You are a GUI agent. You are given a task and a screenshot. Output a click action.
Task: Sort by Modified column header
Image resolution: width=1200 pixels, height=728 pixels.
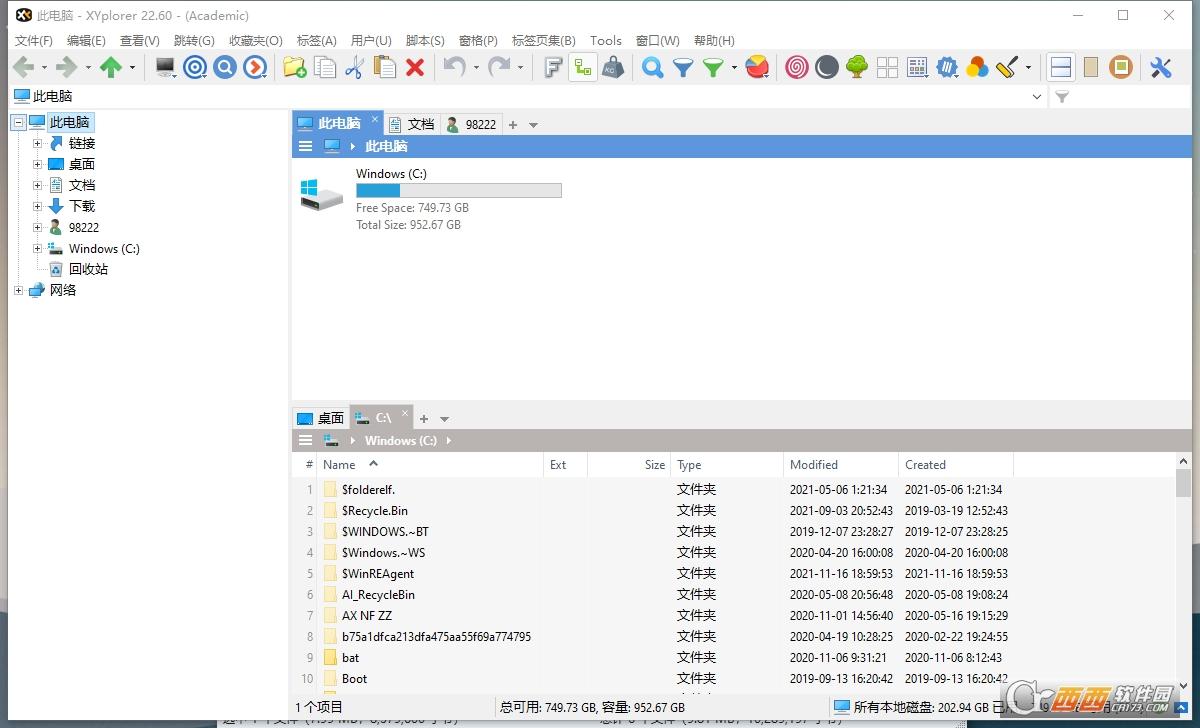[x=840, y=465]
